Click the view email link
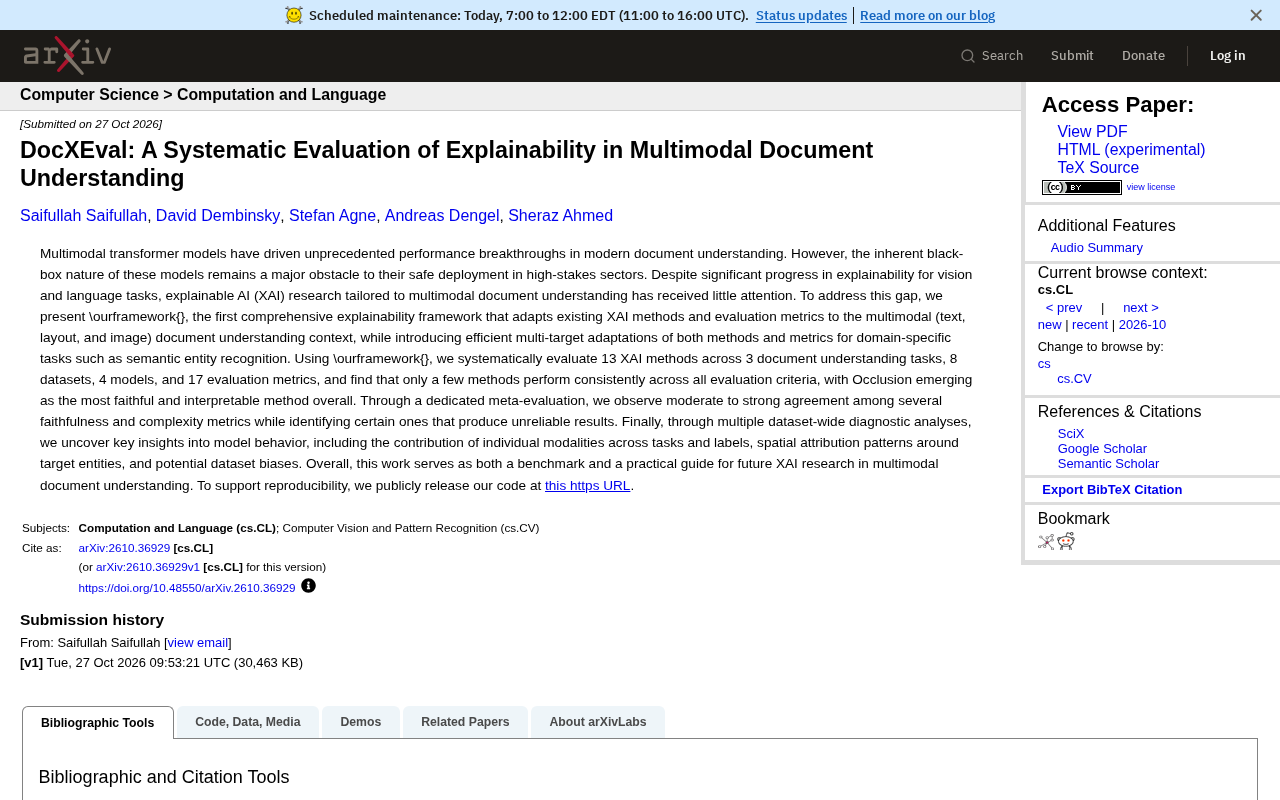 198,643
